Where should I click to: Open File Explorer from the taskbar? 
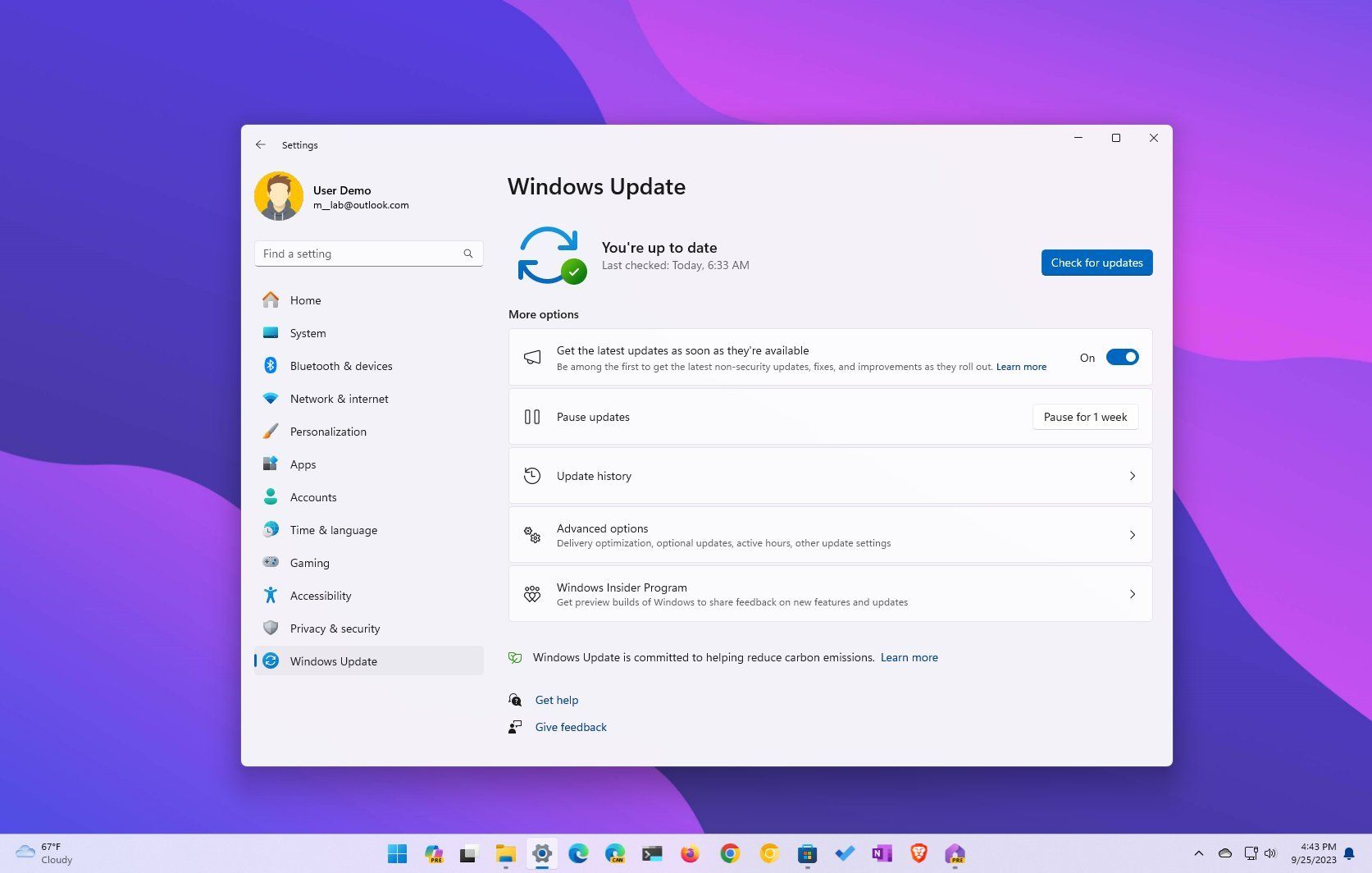pos(505,854)
